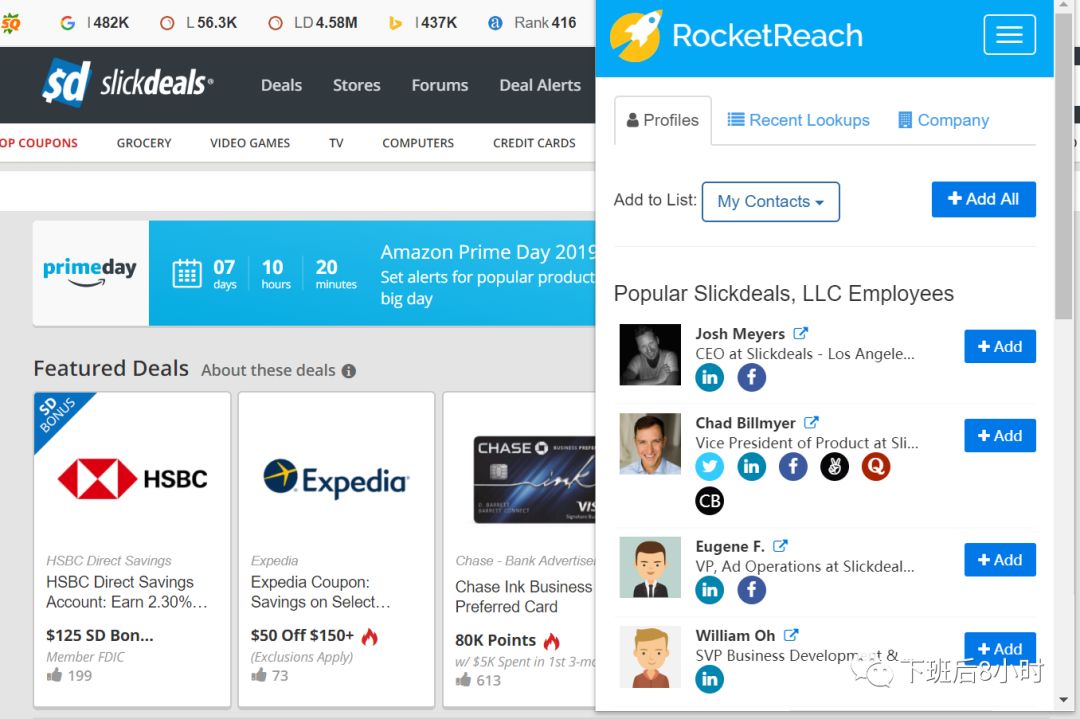Image resolution: width=1080 pixels, height=719 pixels.
Task: Open the Credit Cards category link
Action: 534,143
